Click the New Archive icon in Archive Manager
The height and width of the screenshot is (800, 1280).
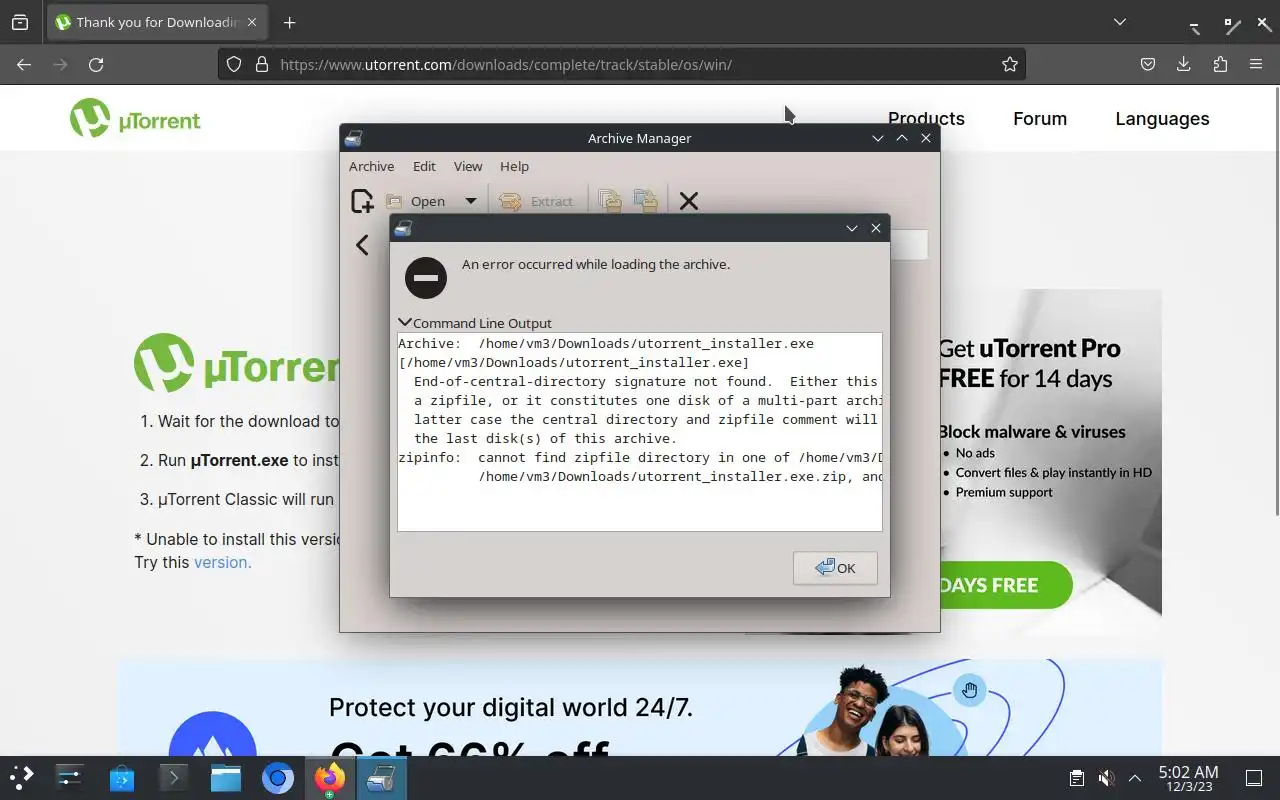(362, 201)
